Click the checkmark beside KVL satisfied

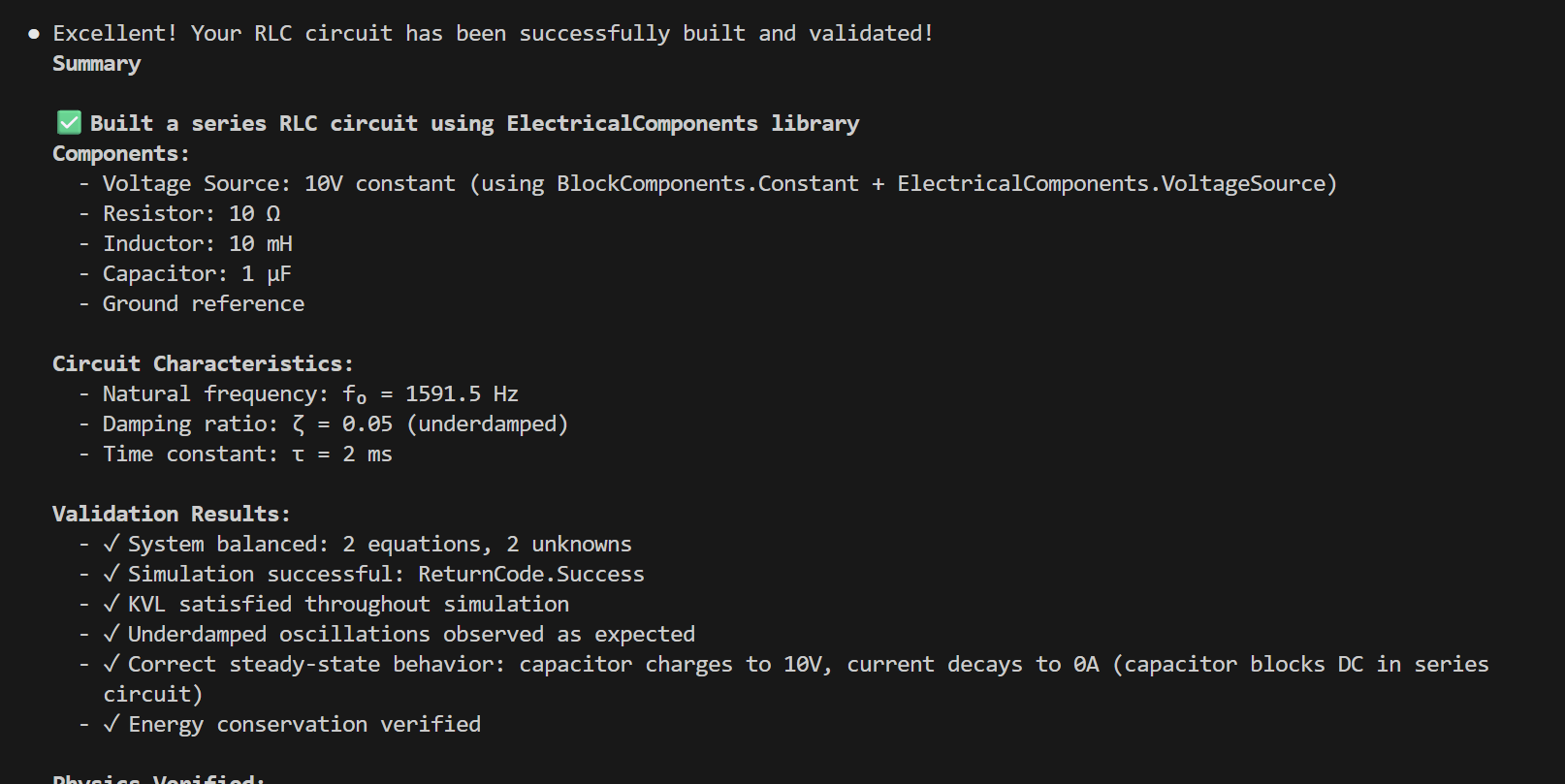point(112,604)
